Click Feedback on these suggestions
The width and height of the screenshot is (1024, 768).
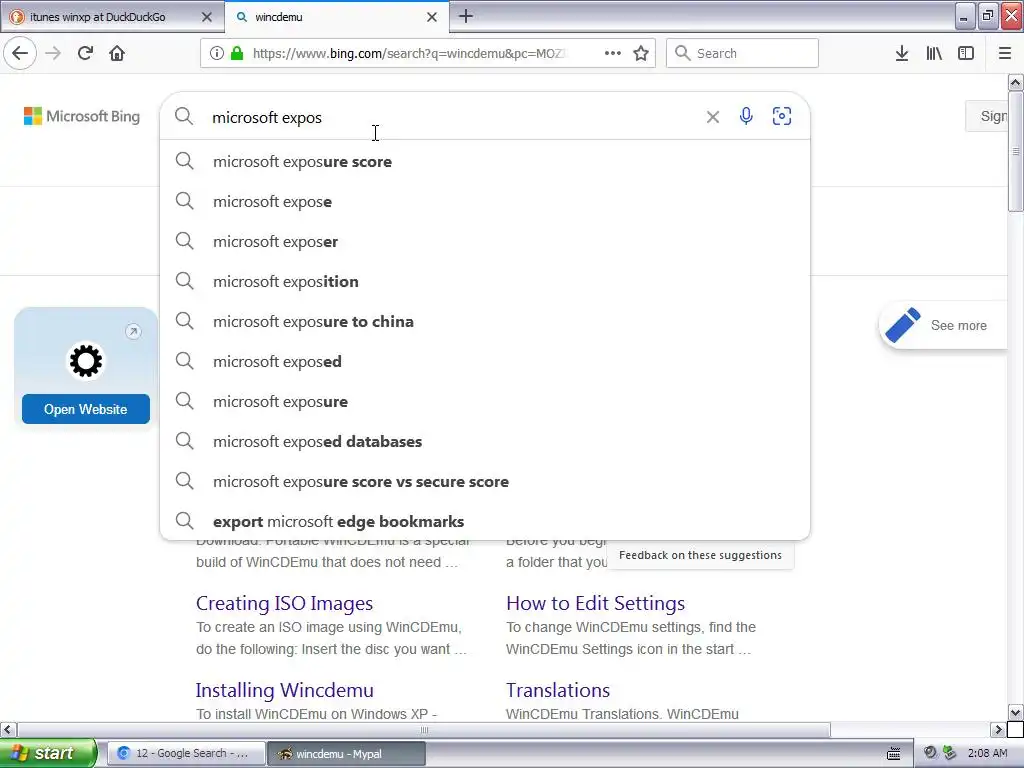(x=700, y=555)
